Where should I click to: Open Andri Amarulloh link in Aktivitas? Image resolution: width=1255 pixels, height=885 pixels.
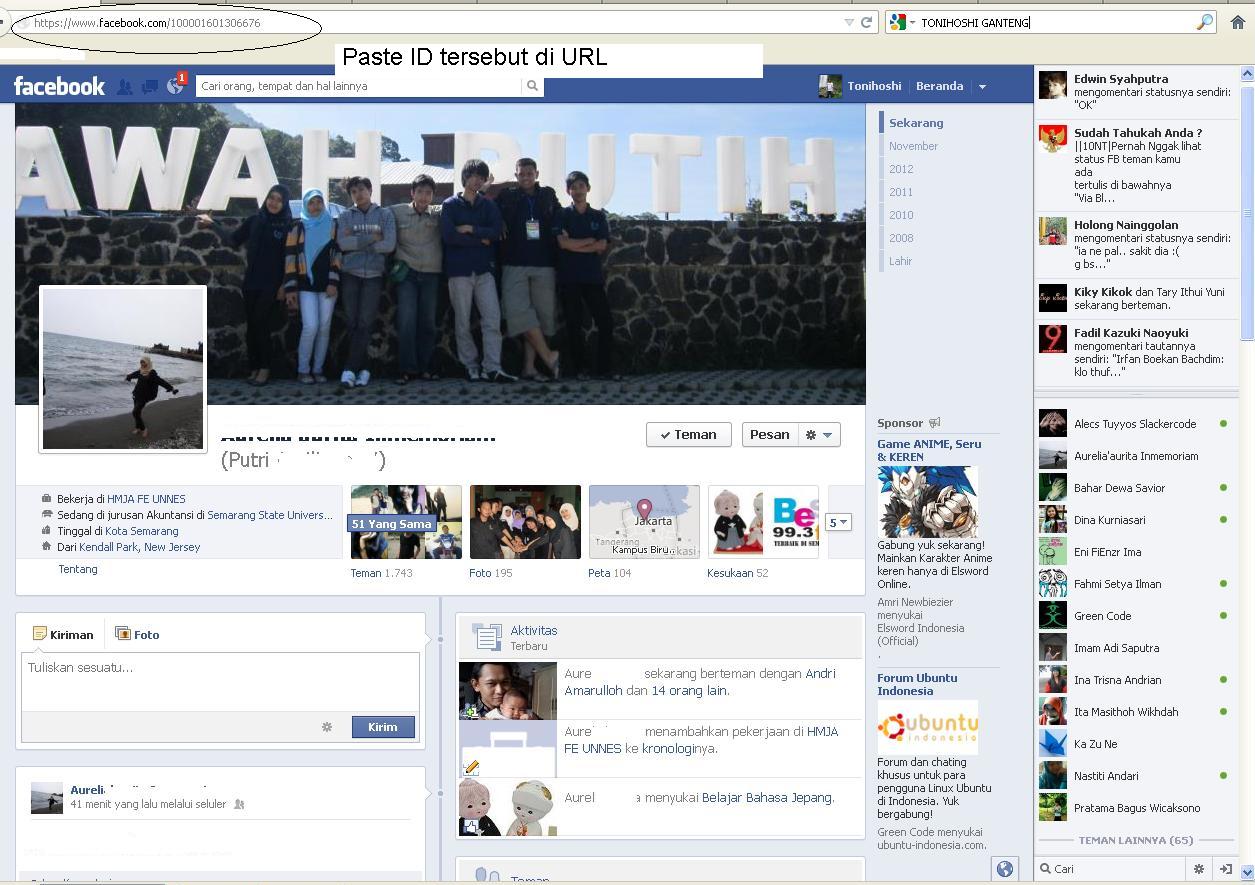(x=700, y=682)
